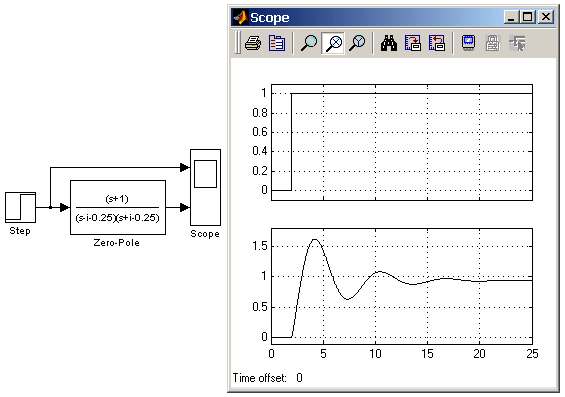Click the Scope window title bar

393,17
